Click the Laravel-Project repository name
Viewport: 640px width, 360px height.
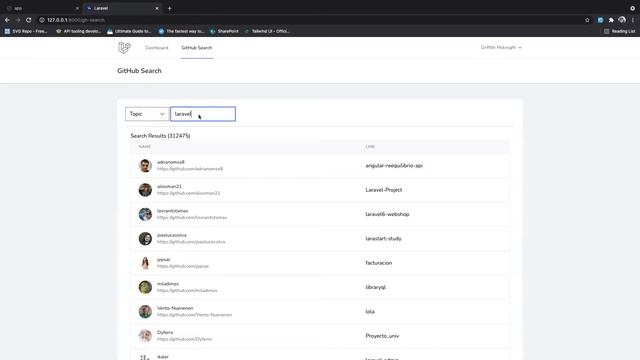coord(384,190)
